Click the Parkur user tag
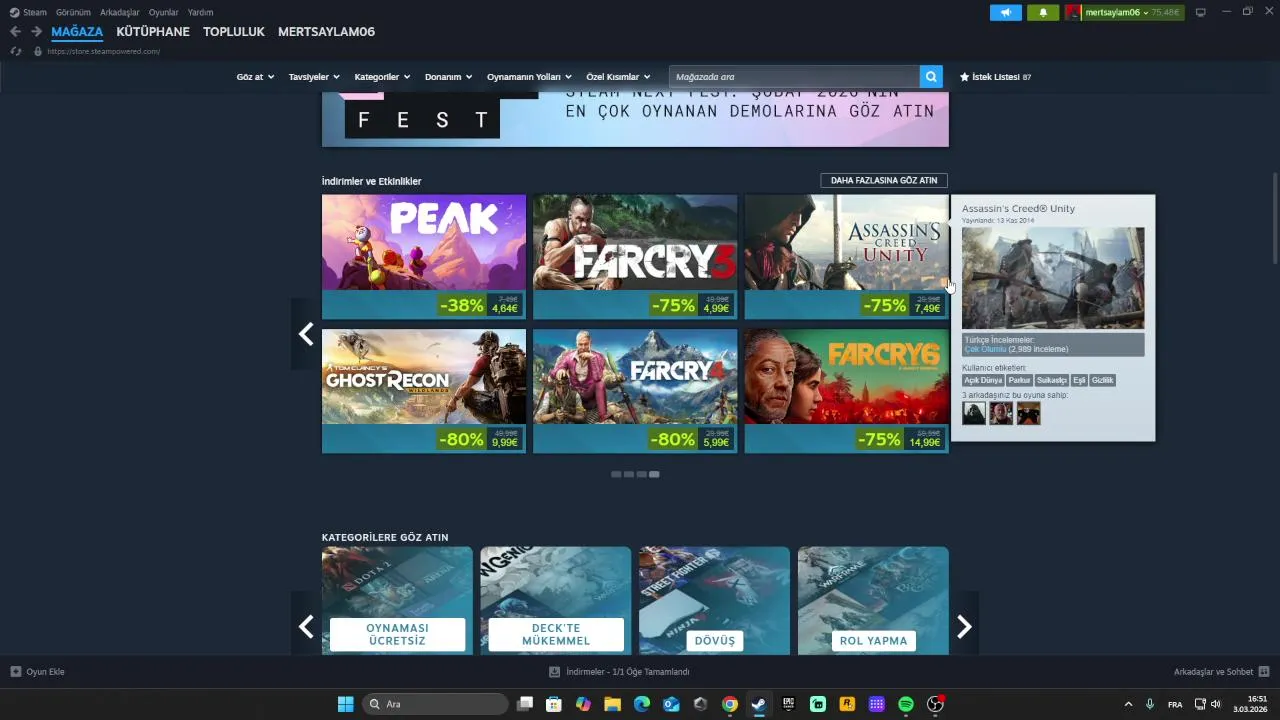1280x720 pixels. [1019, 380]
